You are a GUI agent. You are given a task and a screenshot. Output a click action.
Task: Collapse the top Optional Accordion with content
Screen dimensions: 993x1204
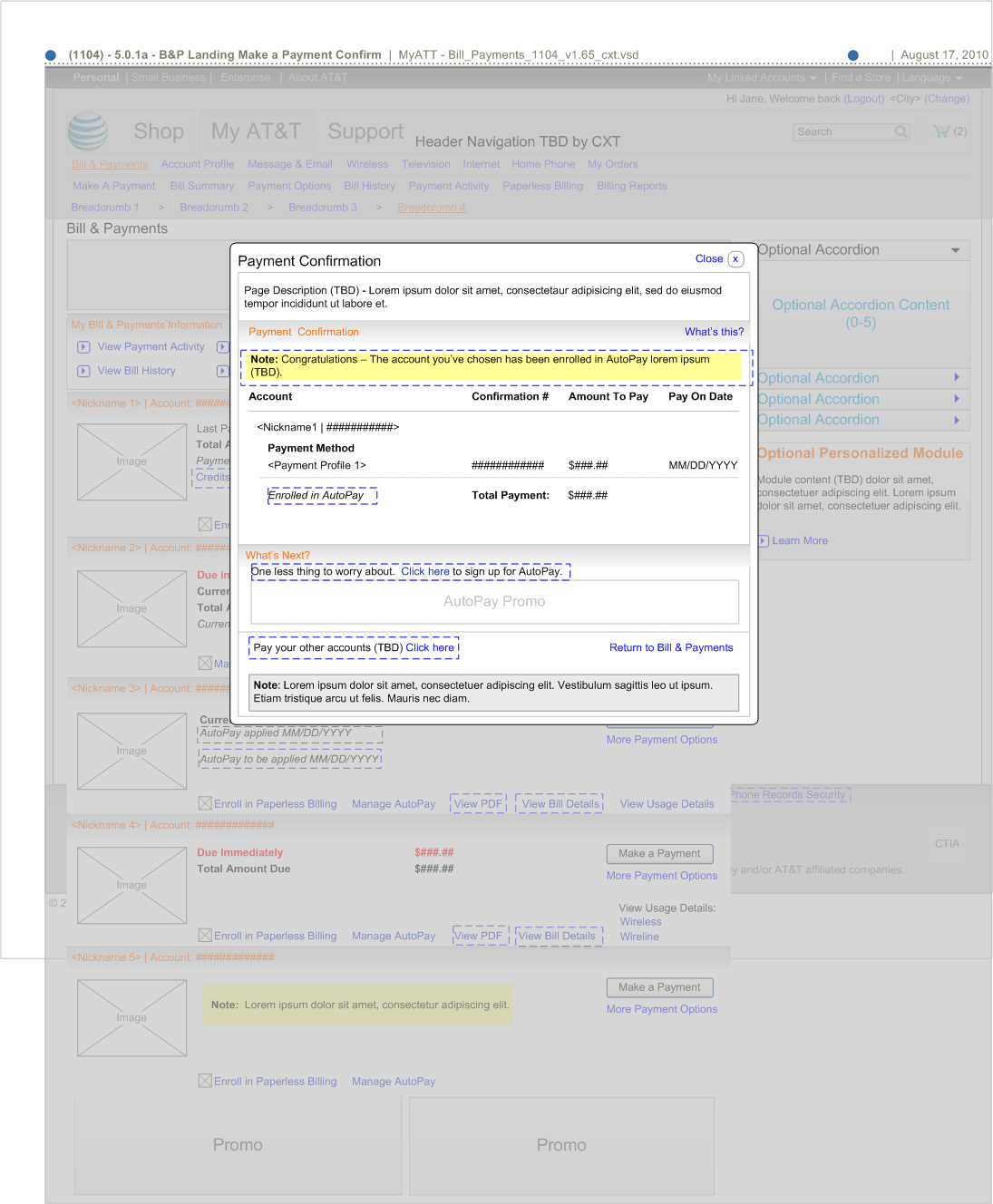(x=956, y=250)
